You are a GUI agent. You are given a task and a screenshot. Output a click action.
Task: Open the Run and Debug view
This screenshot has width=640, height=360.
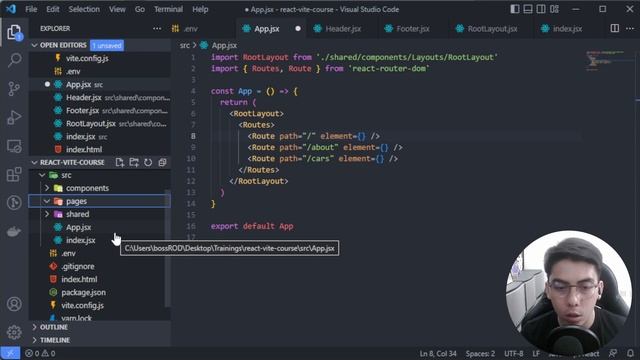click(x=14, y=118)
